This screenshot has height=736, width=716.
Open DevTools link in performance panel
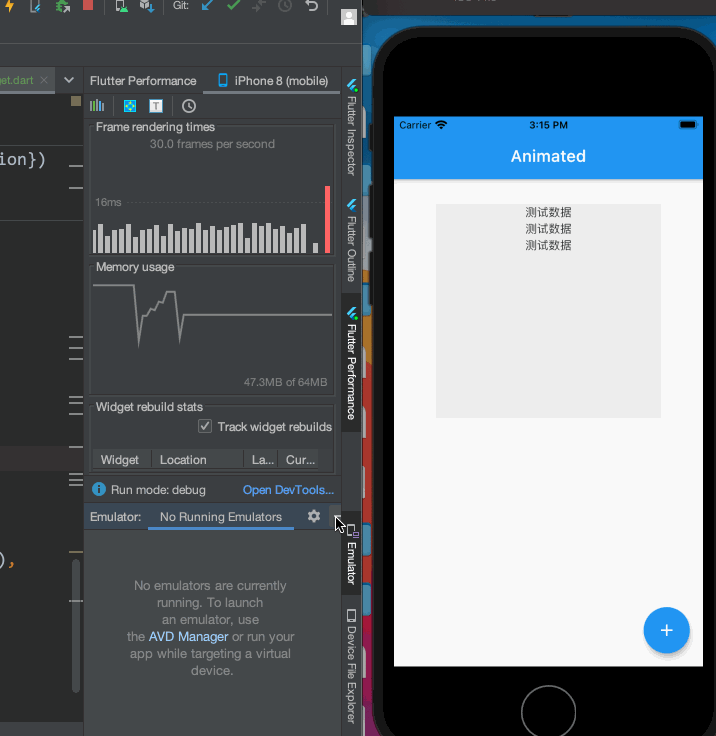tap(288, 490)
